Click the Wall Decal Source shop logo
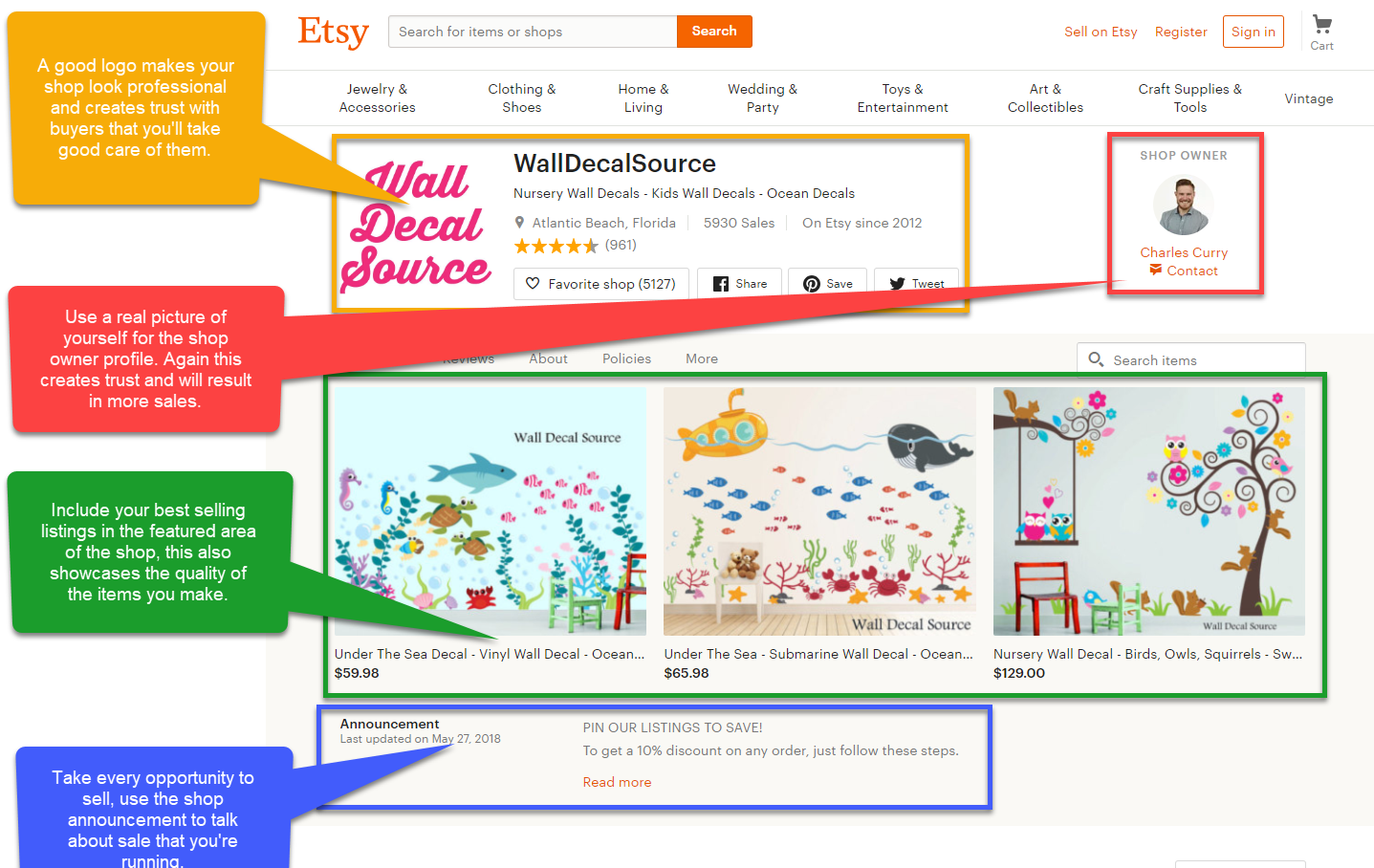This screenshot has height=868, width=1374. click(x=416, y=227)
